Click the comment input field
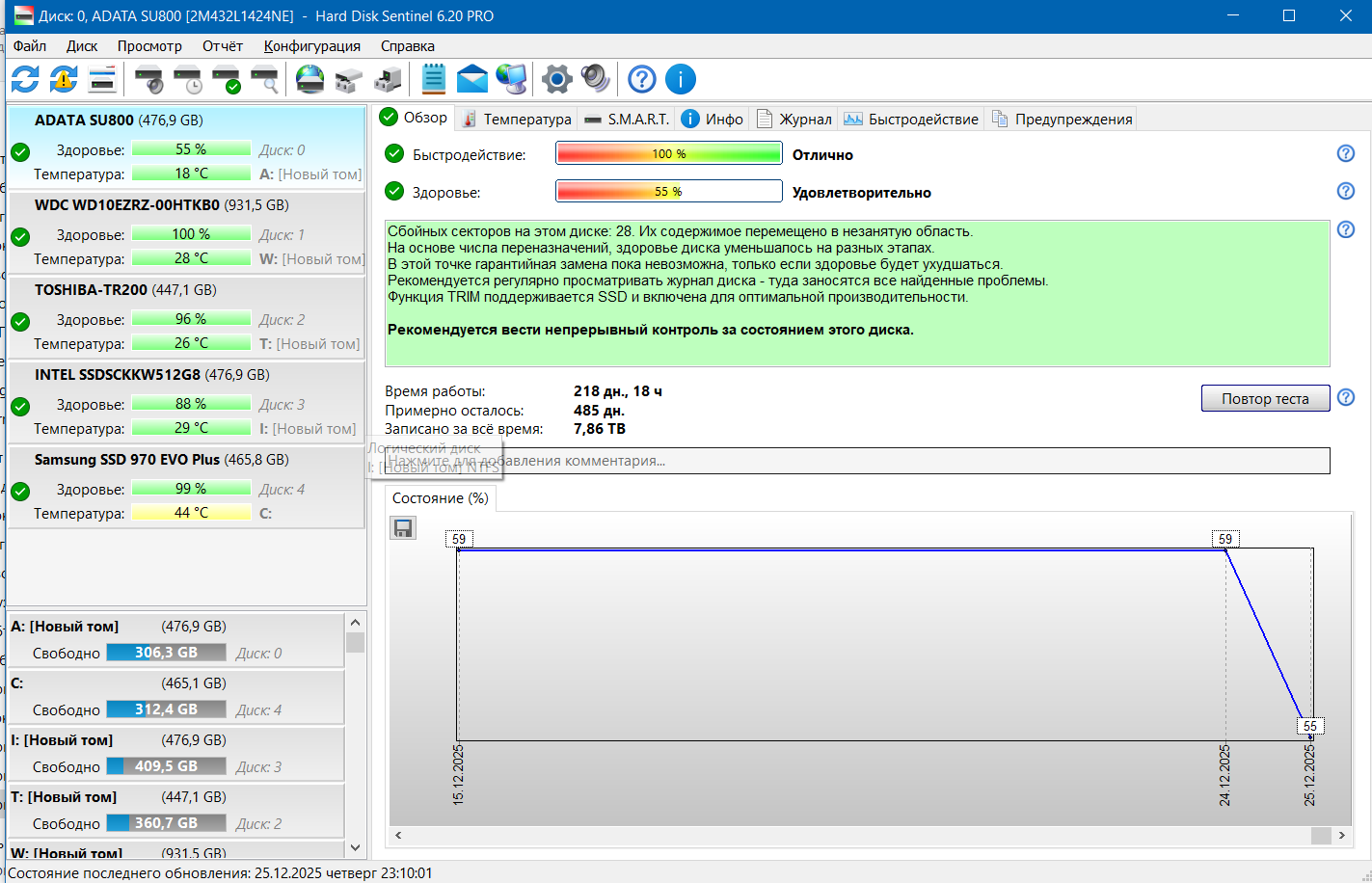This screenshot has width=1372, height=883. [x=856, y=461]
